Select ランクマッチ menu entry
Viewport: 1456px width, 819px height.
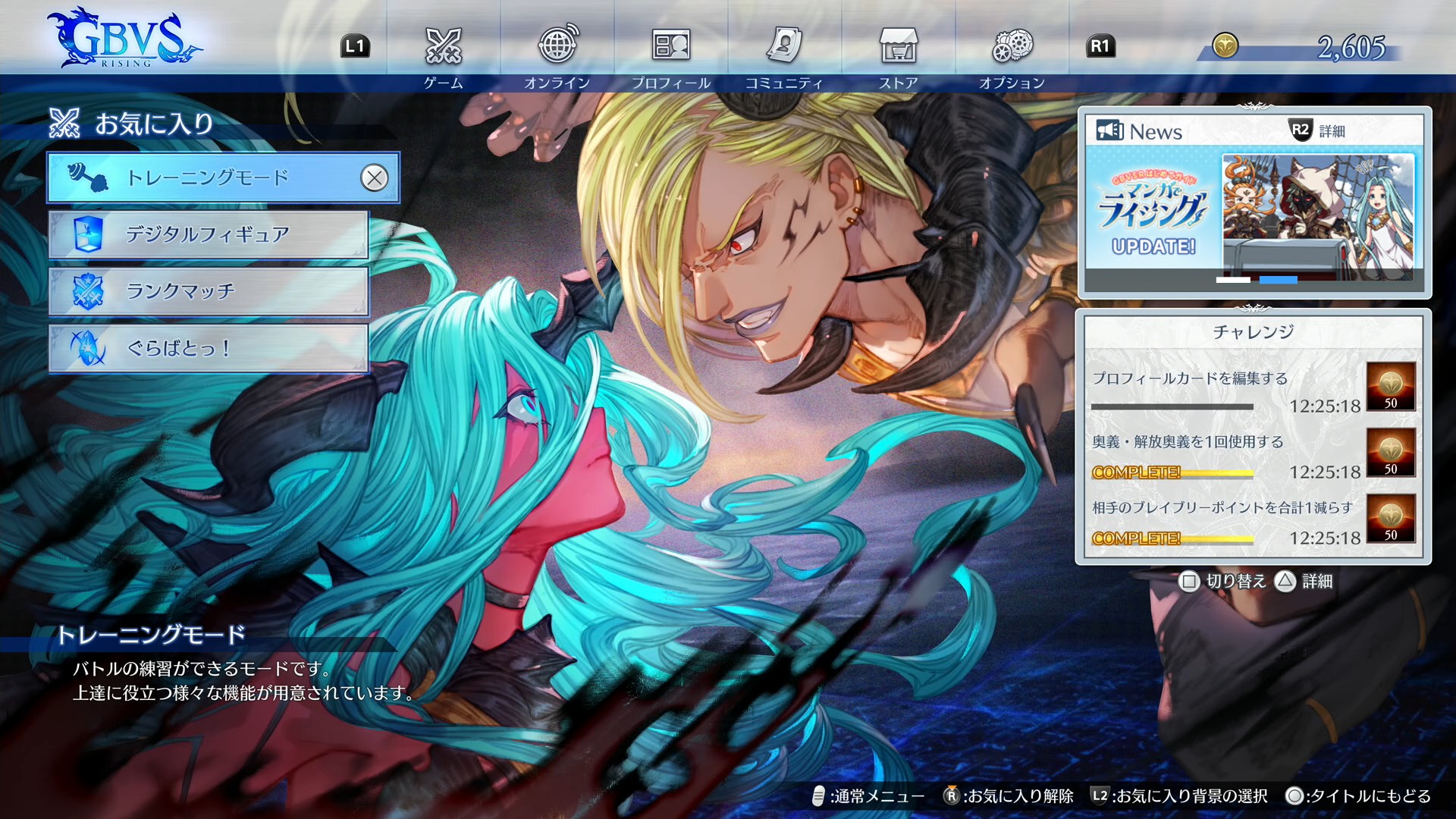[x=208, y=291]
